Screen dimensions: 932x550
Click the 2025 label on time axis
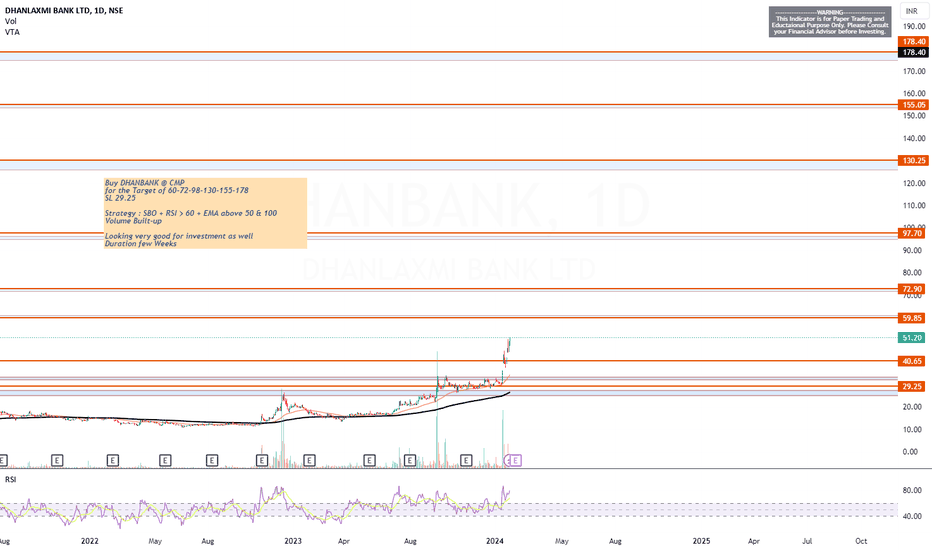[701, 541]
